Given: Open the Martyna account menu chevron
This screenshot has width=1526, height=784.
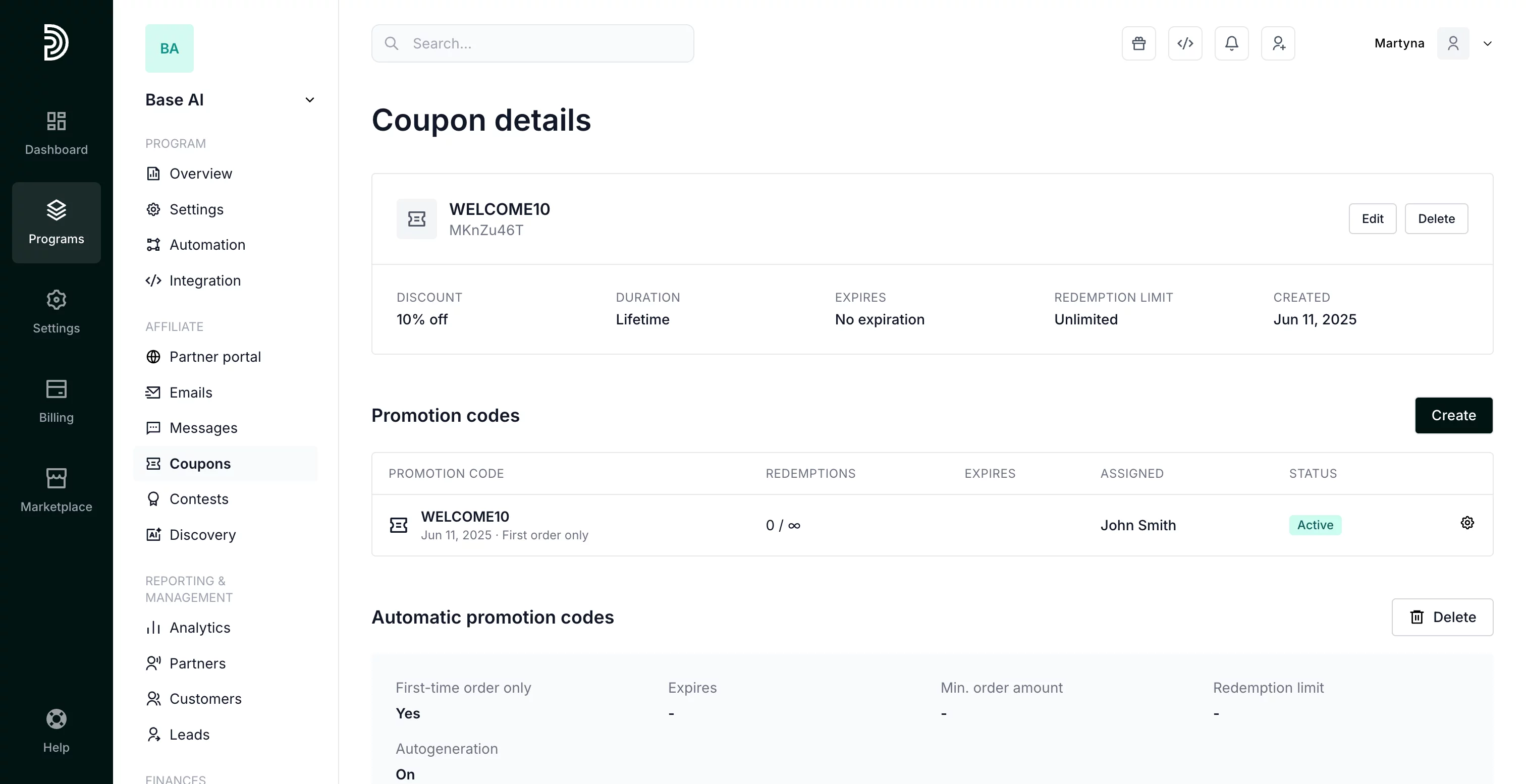Looking at the screenshot, I should pyautogui.click(x=1487, y=43).
